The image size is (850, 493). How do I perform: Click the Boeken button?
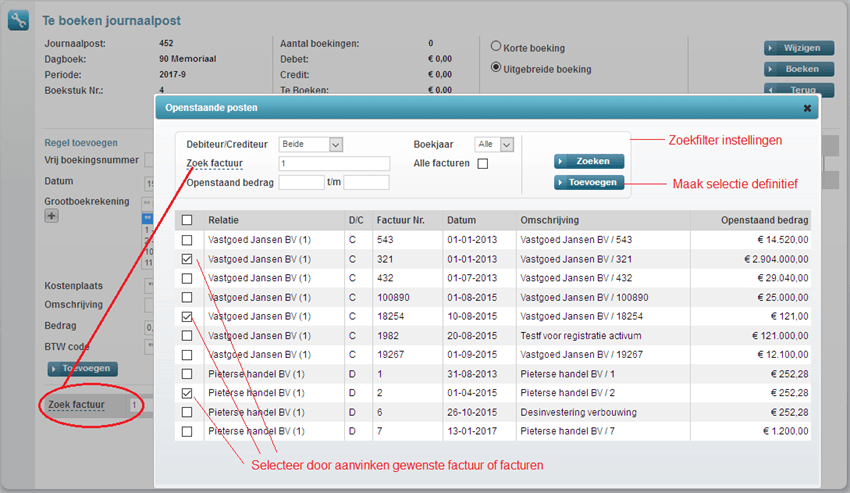click(799, 69)
